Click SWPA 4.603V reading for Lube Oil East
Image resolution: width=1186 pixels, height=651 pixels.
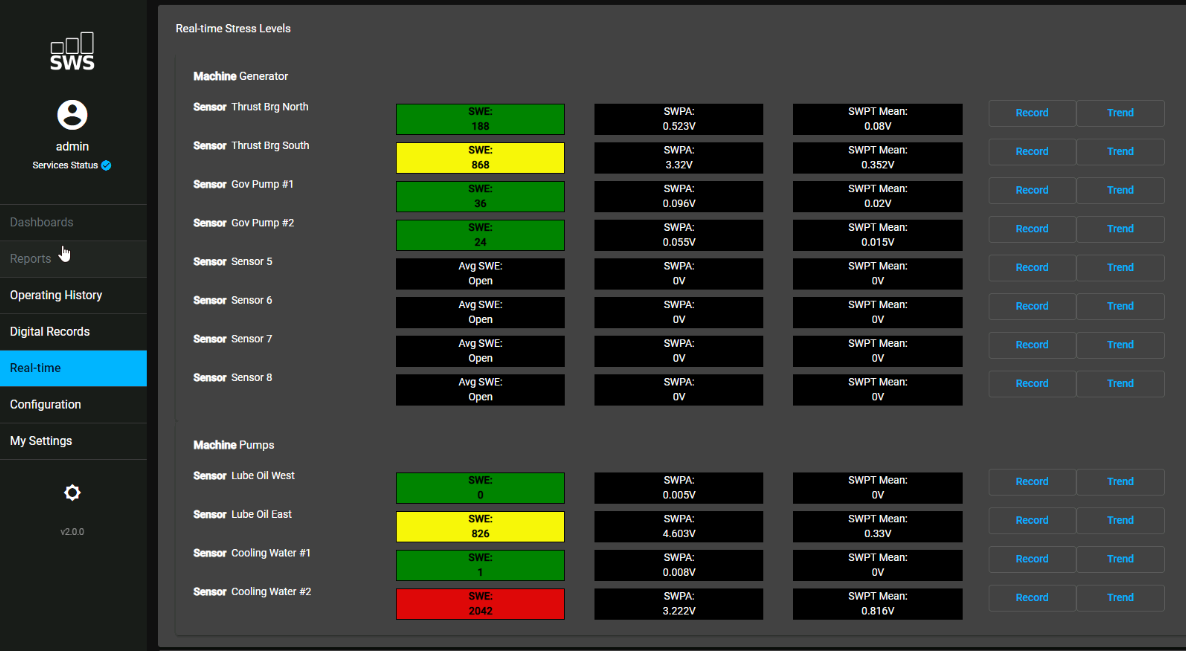(678, 527)
